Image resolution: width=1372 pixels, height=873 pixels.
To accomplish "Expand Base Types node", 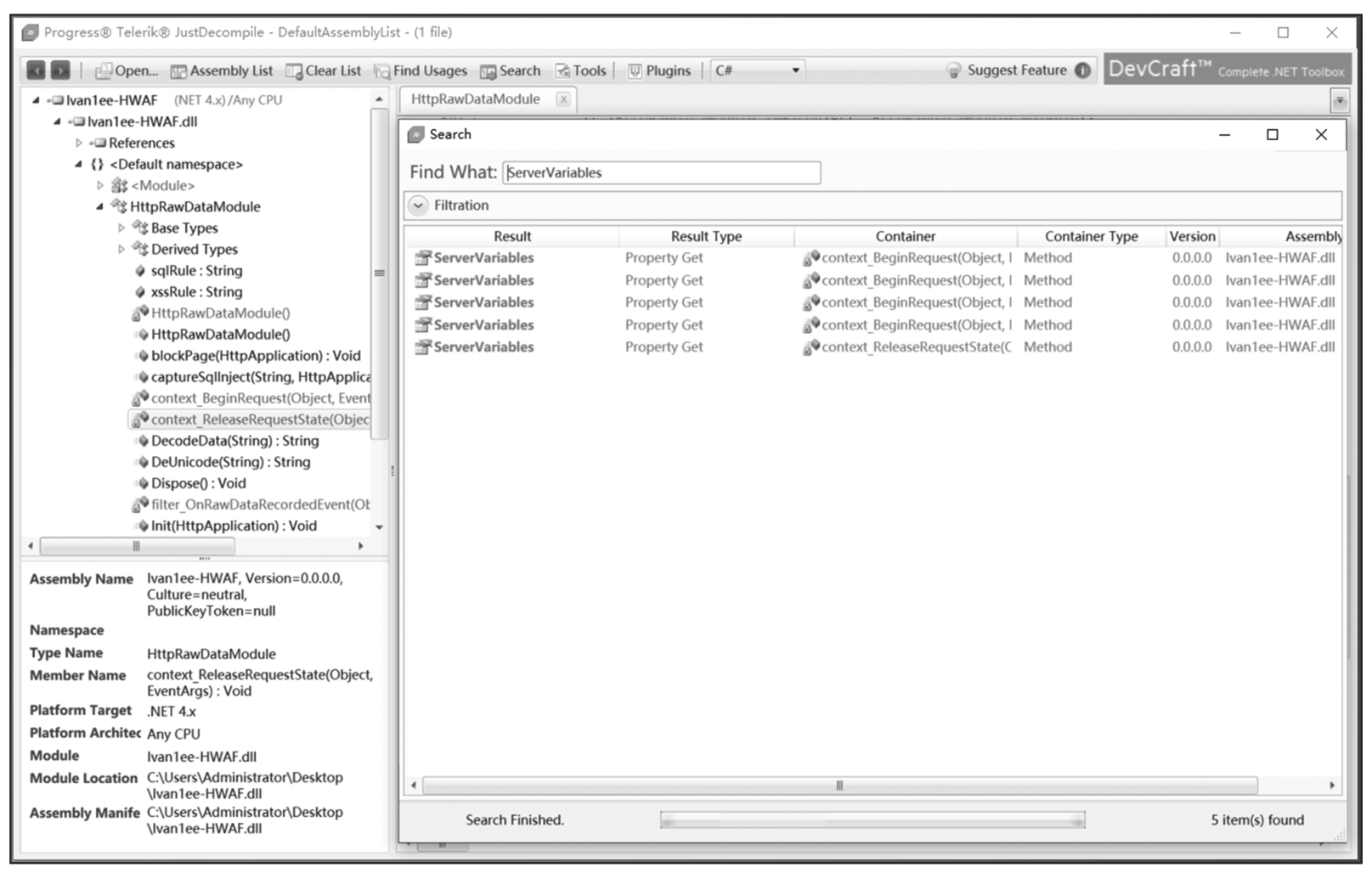I will 121,228.
